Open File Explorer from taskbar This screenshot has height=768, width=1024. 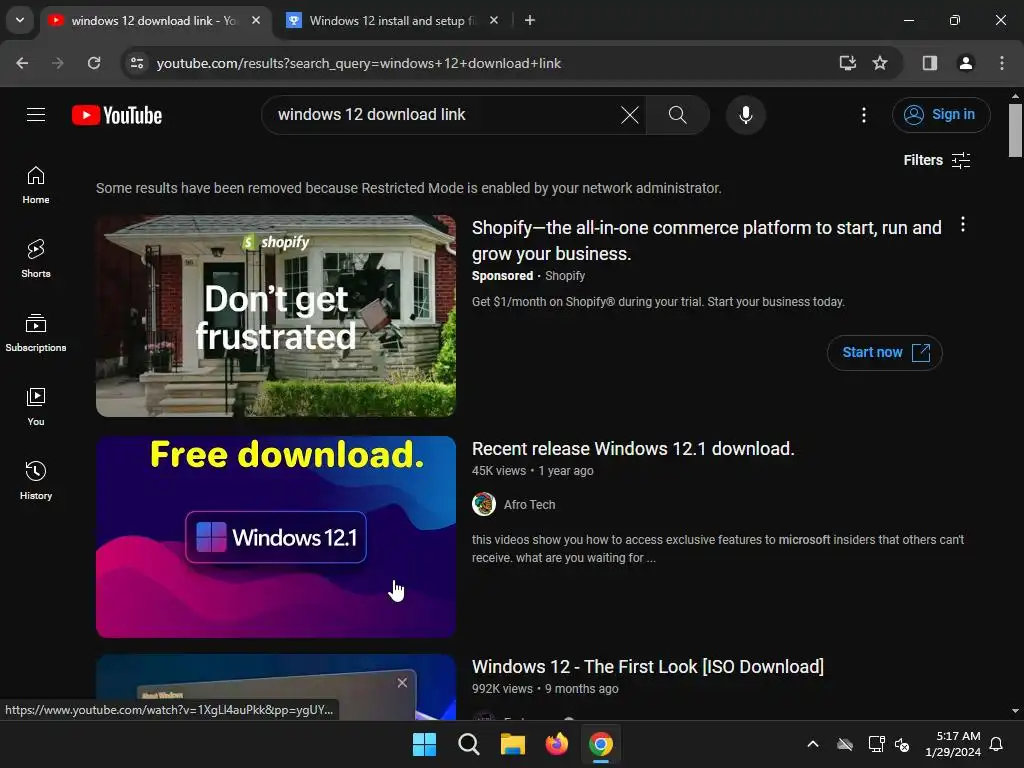pyautogui.click(x=513, y=744)
